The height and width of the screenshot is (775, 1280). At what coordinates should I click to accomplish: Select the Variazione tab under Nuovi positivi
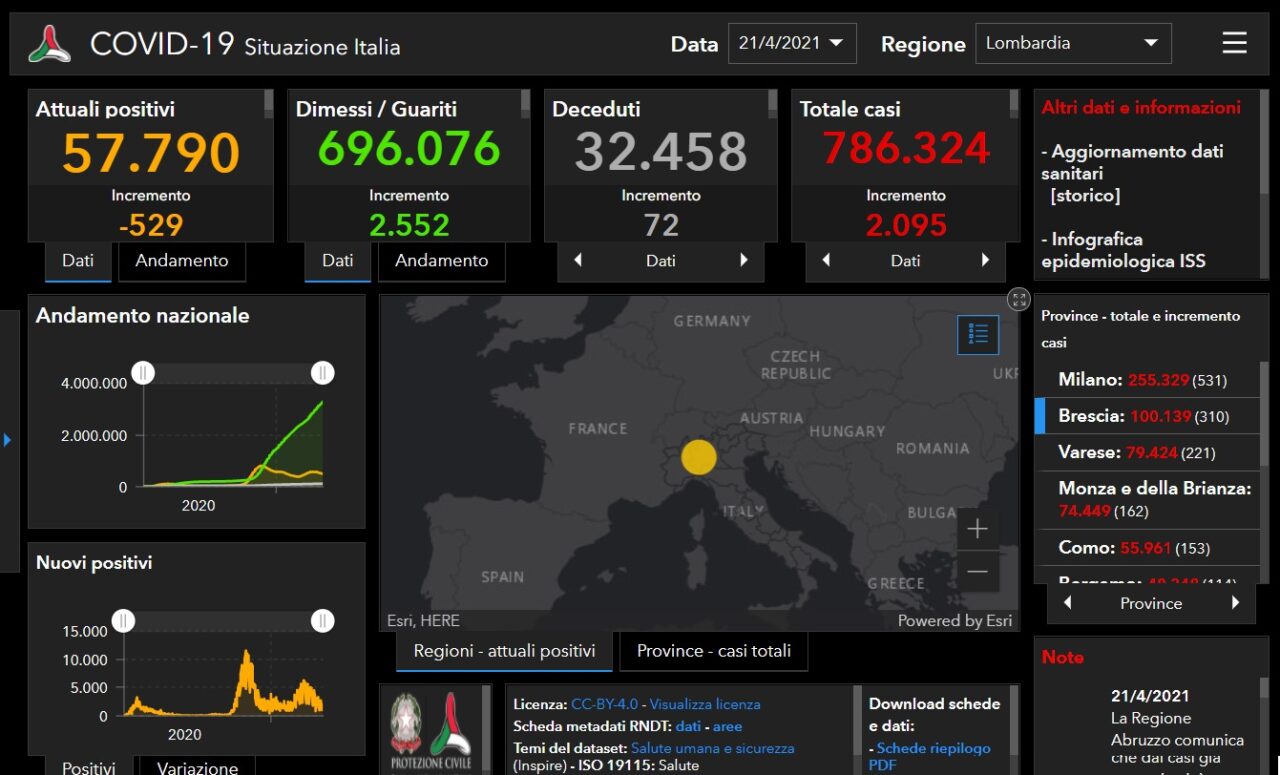(x=197, y=767)
